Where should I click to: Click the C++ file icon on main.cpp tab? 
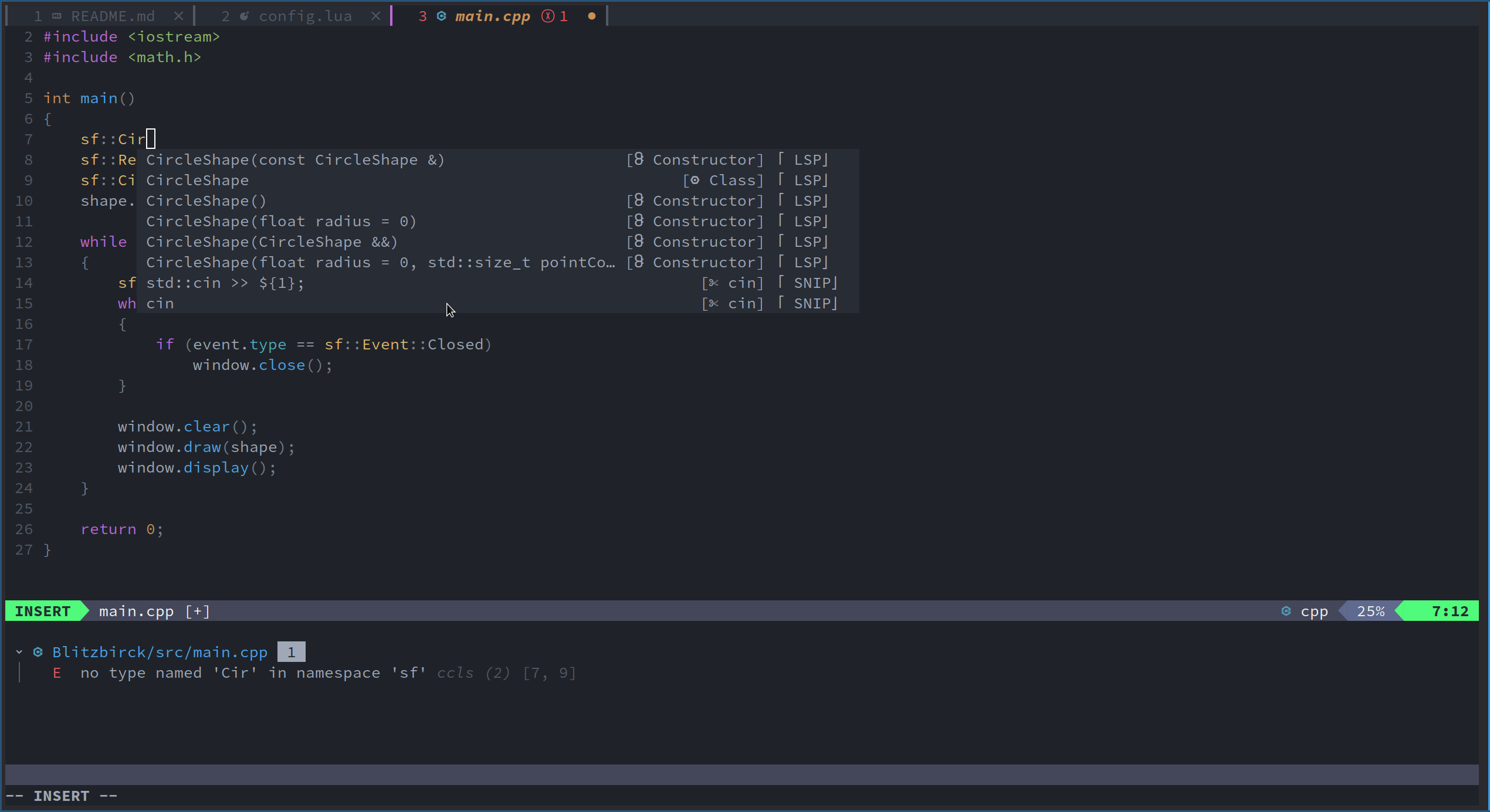point(442,16)
